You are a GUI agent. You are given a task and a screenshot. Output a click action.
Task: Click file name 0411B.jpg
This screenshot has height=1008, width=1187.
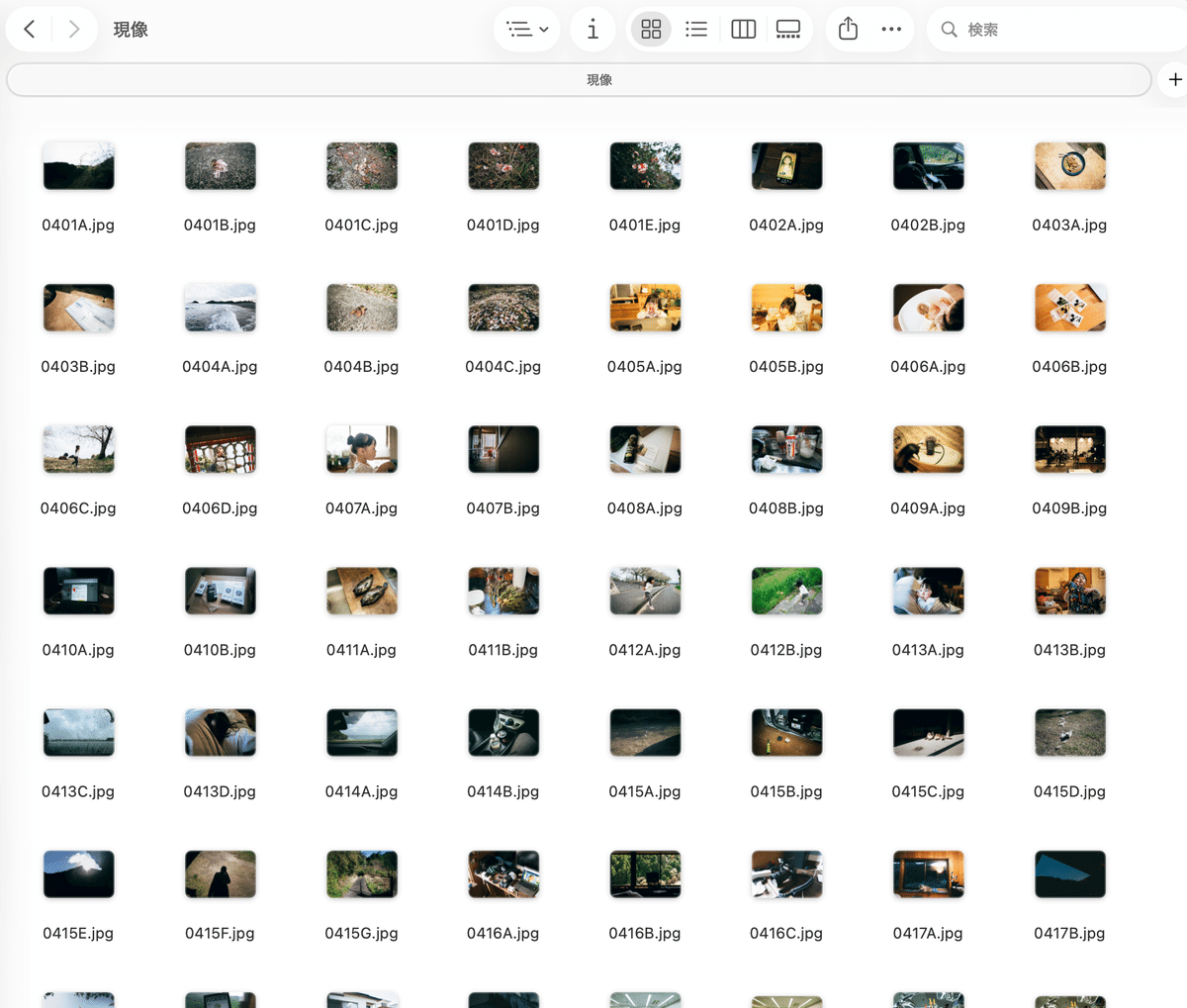coord(503,650)
